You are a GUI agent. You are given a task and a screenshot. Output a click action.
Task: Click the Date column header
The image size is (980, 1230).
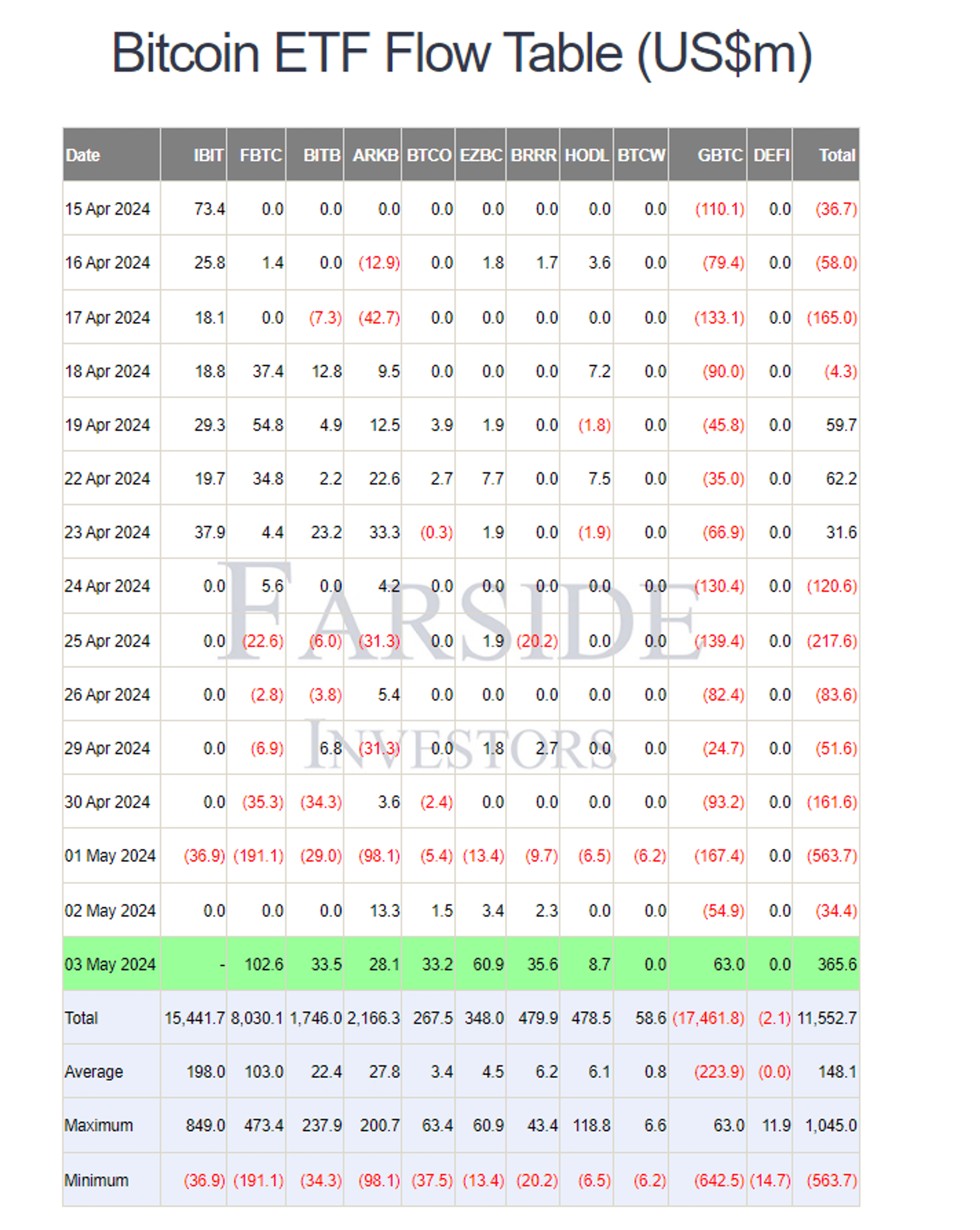[111, 155]
